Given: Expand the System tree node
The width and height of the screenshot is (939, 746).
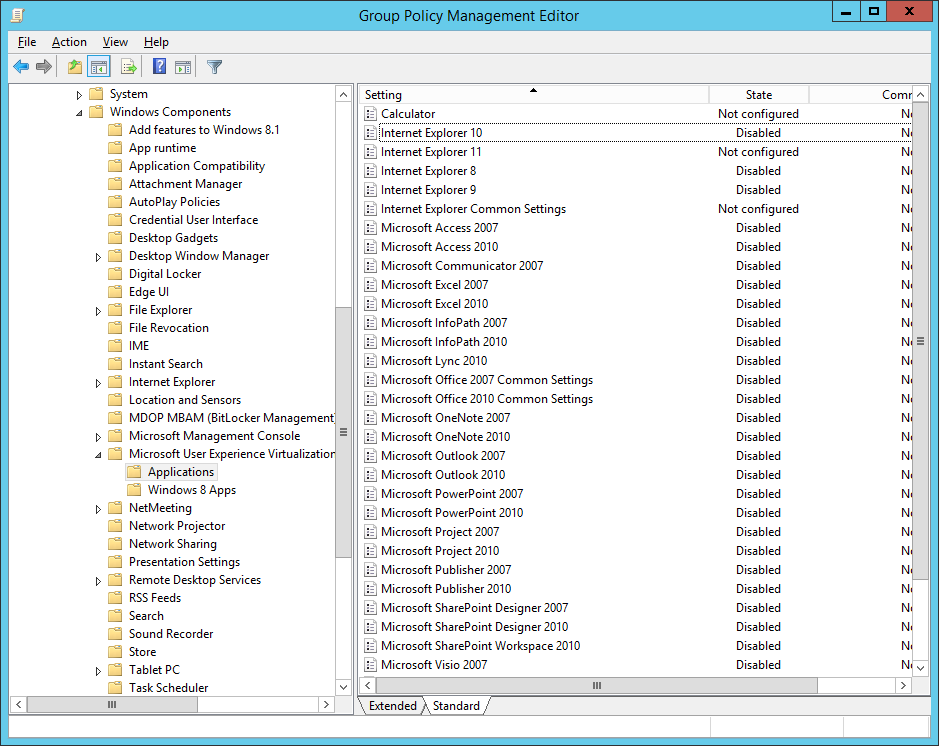Looking at the screenshot, I should 79,95.
